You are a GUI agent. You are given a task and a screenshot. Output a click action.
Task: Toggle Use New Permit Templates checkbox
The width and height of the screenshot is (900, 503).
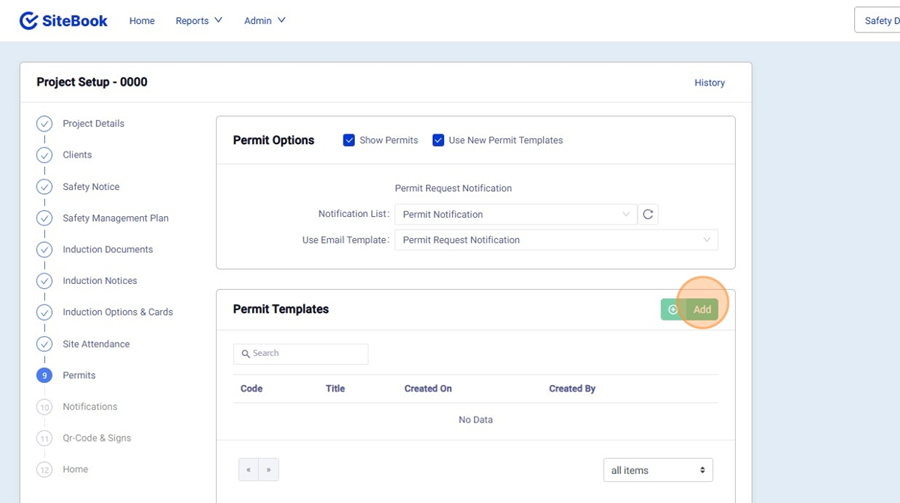[438, 140]
